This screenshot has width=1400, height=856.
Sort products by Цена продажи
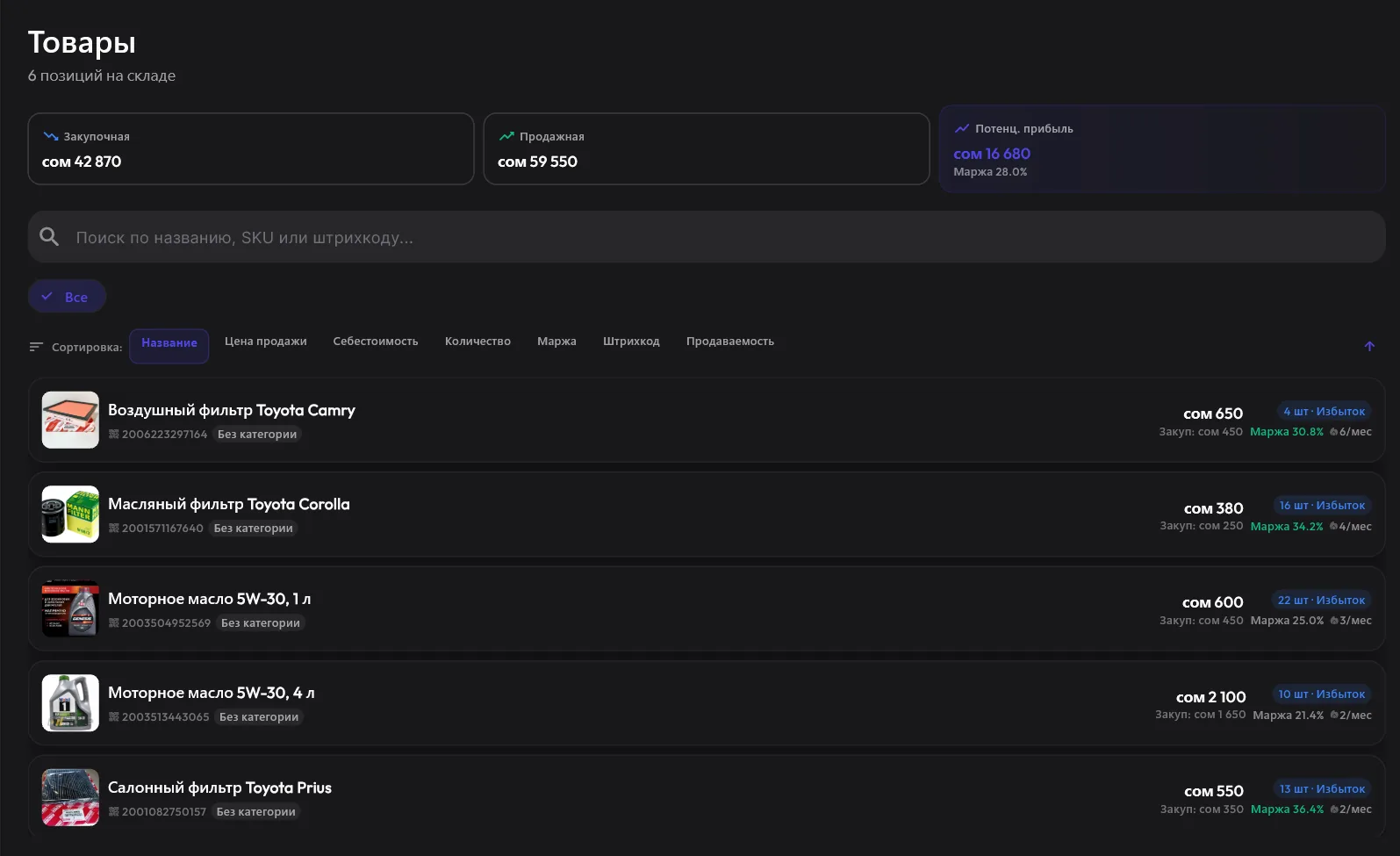coord(266,342)
